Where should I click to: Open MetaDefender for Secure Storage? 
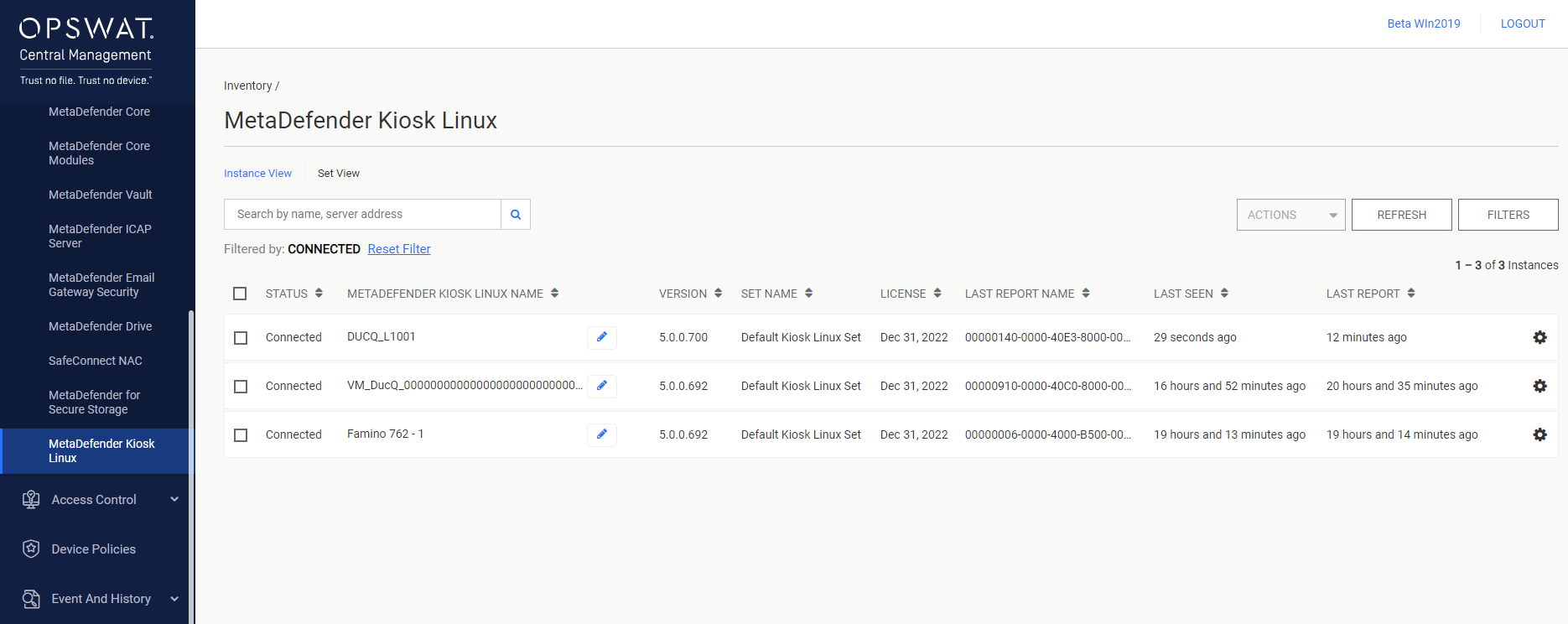click(x=94, y=402)
